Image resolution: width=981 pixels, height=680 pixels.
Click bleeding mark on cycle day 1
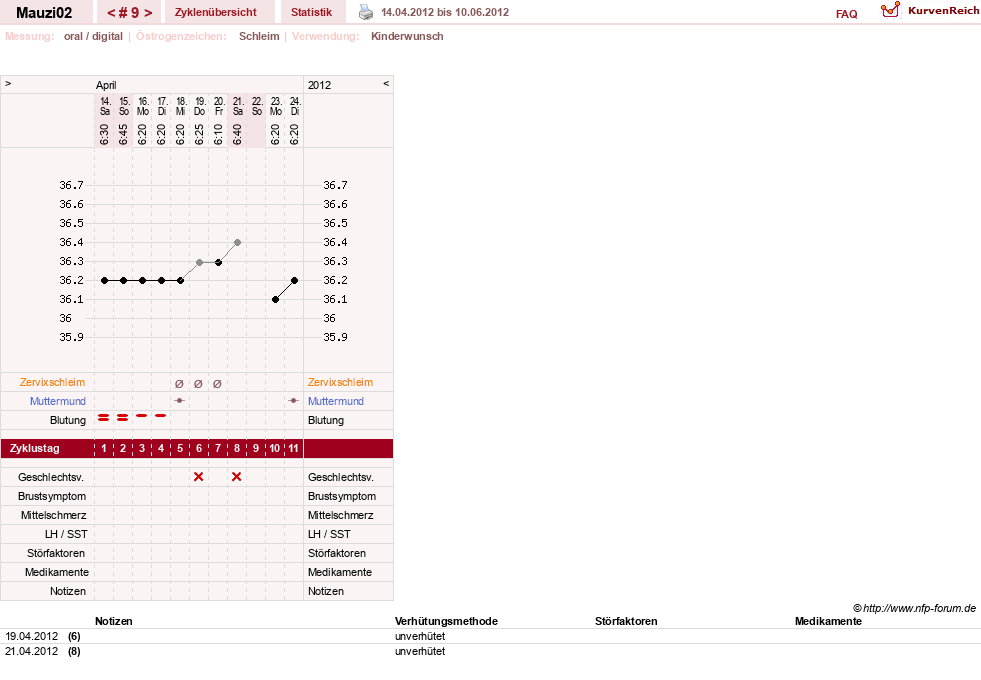104,417
